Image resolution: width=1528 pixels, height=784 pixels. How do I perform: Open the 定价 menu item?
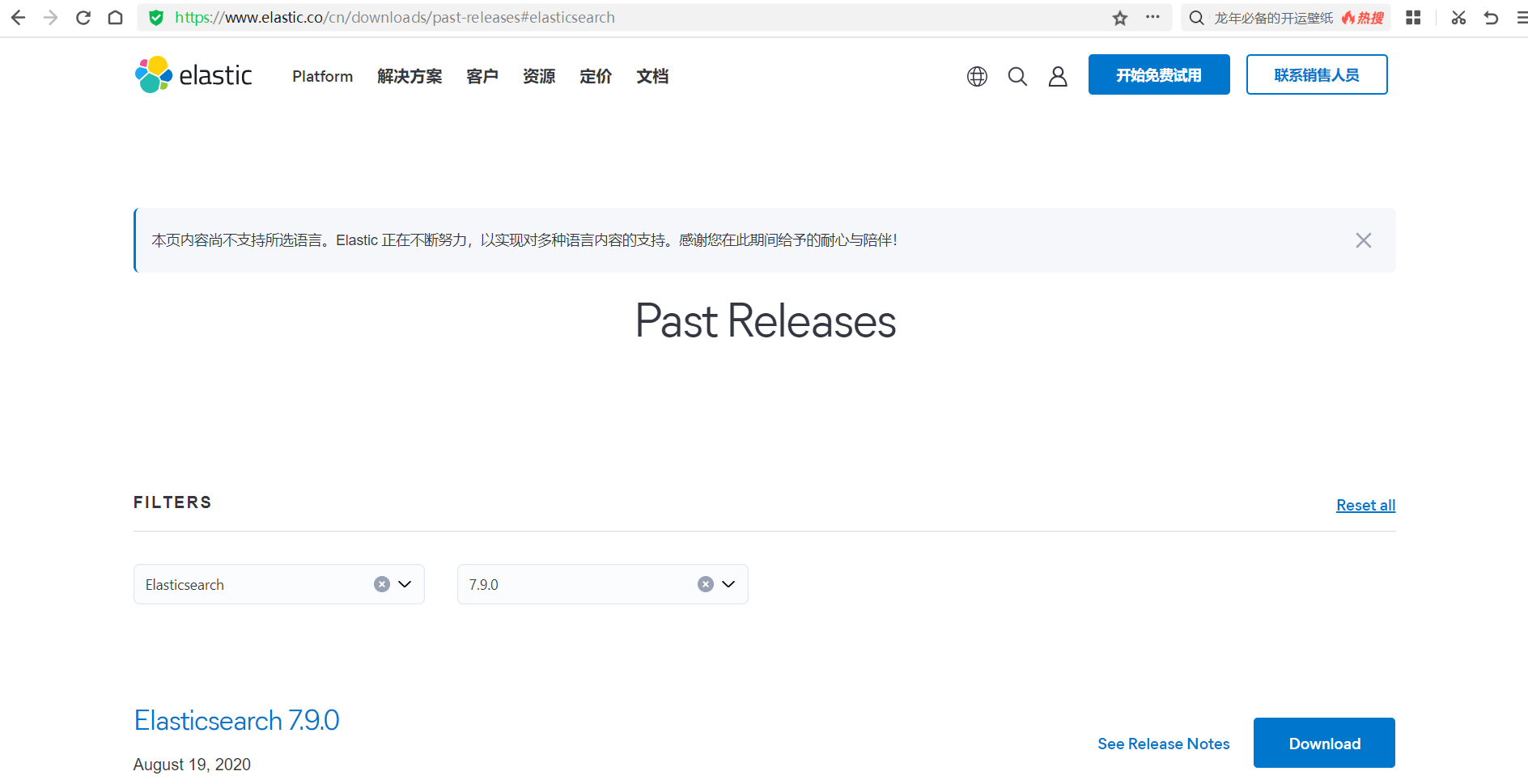[596, 76]
